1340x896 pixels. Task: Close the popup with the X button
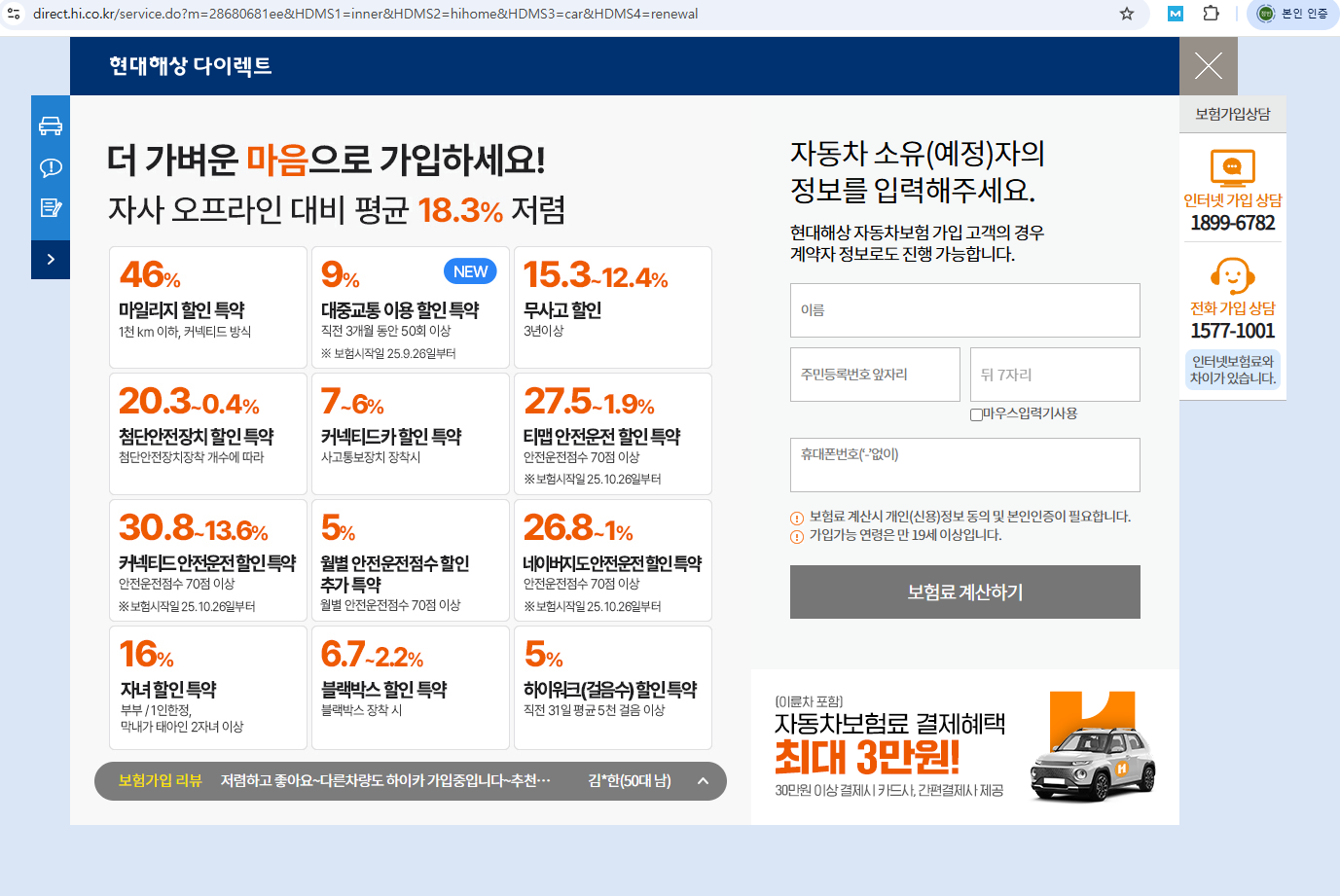pyautogui.click(x=1209, y=66)
